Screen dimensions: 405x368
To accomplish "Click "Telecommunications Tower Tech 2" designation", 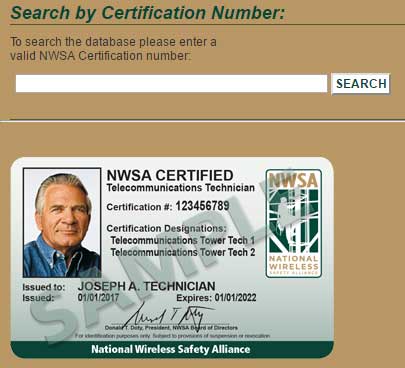I will pyautogui.click(x=183, y=252).
